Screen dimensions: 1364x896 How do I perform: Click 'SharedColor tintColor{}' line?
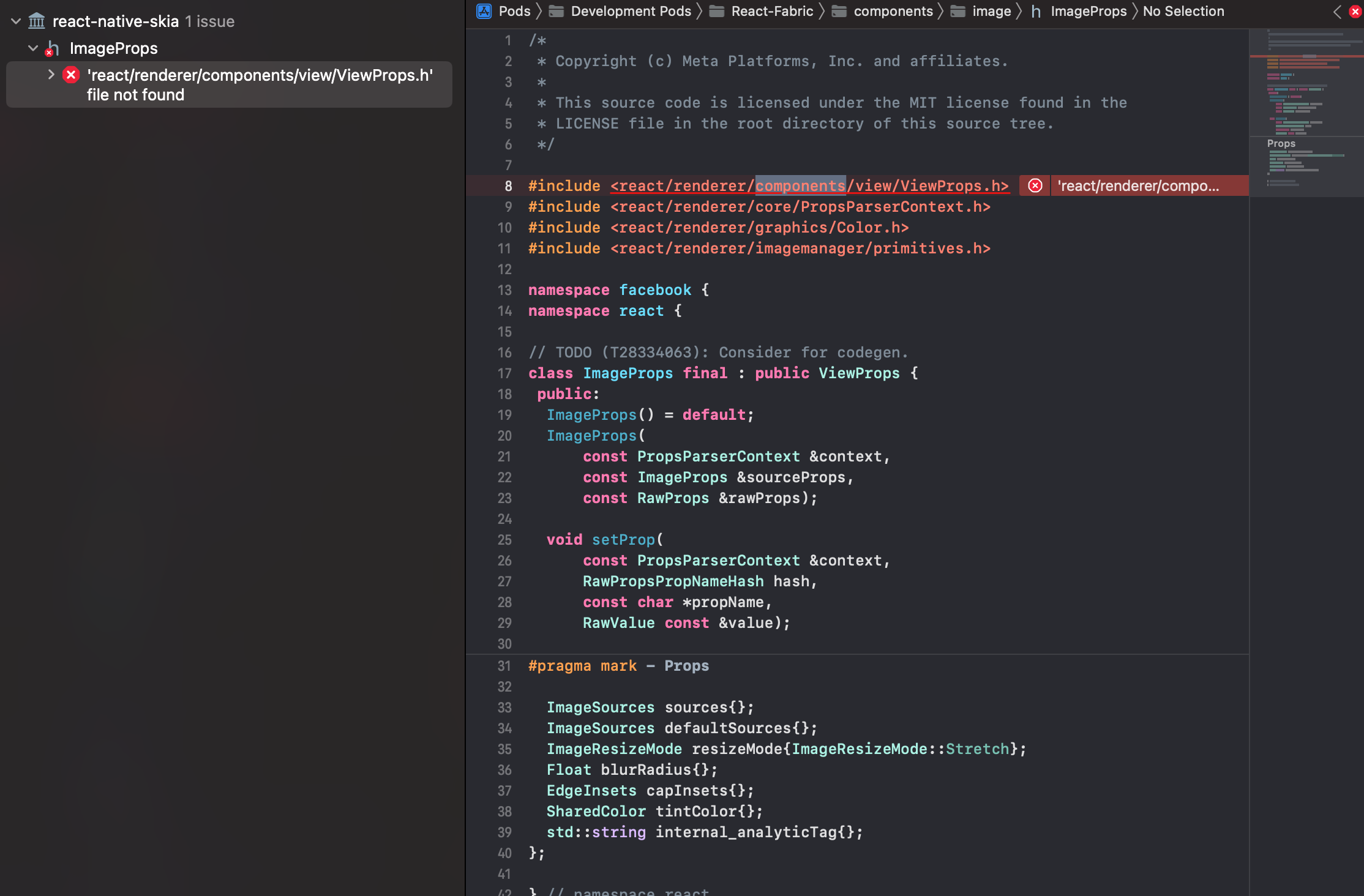point(654,812)
